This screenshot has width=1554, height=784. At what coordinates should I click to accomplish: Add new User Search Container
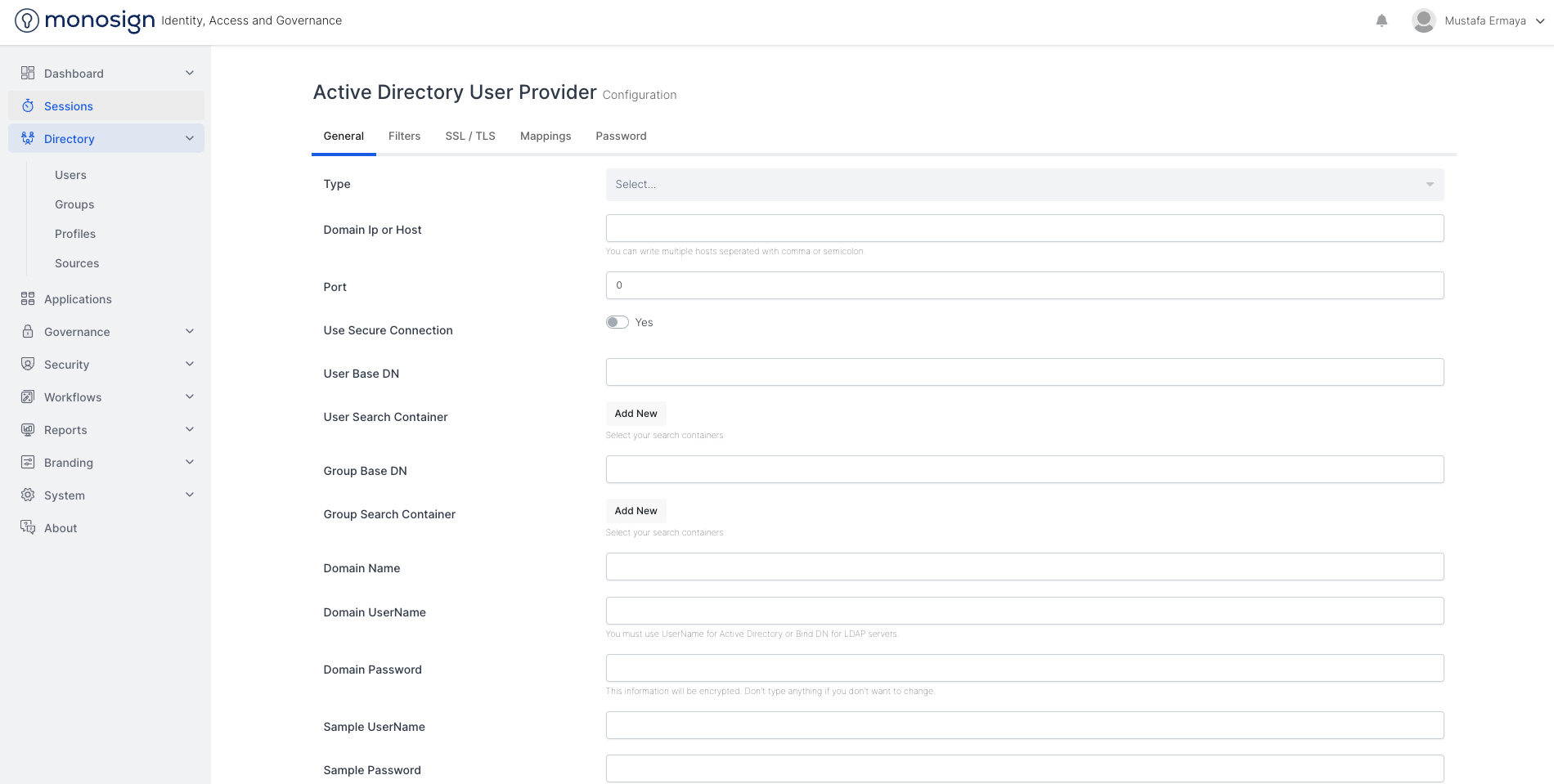636,414
